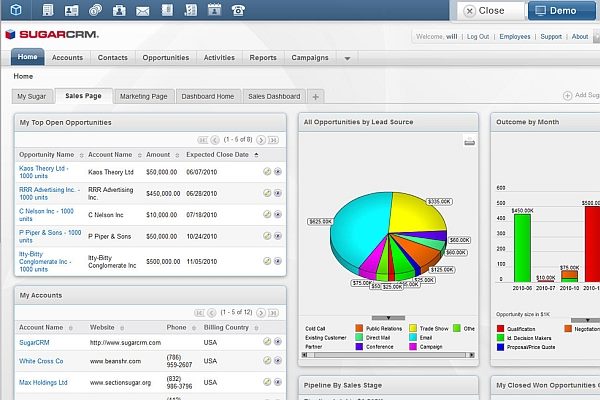Edit the Kaos Theory Ltd opportunity row
This screenshot has width=600, height=400.
point(267,172)
